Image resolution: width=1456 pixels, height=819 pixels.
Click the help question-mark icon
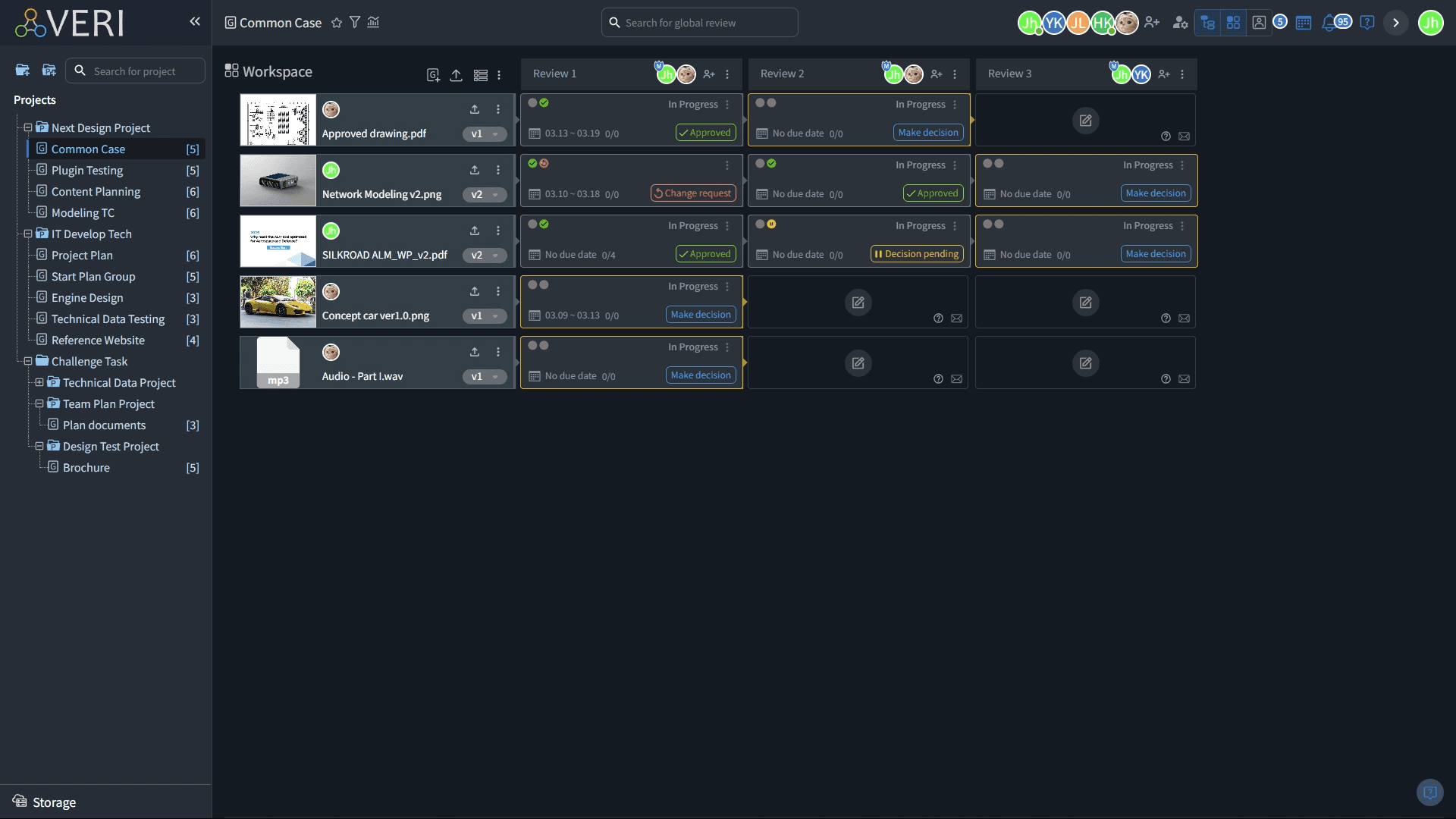[1367, 23]
